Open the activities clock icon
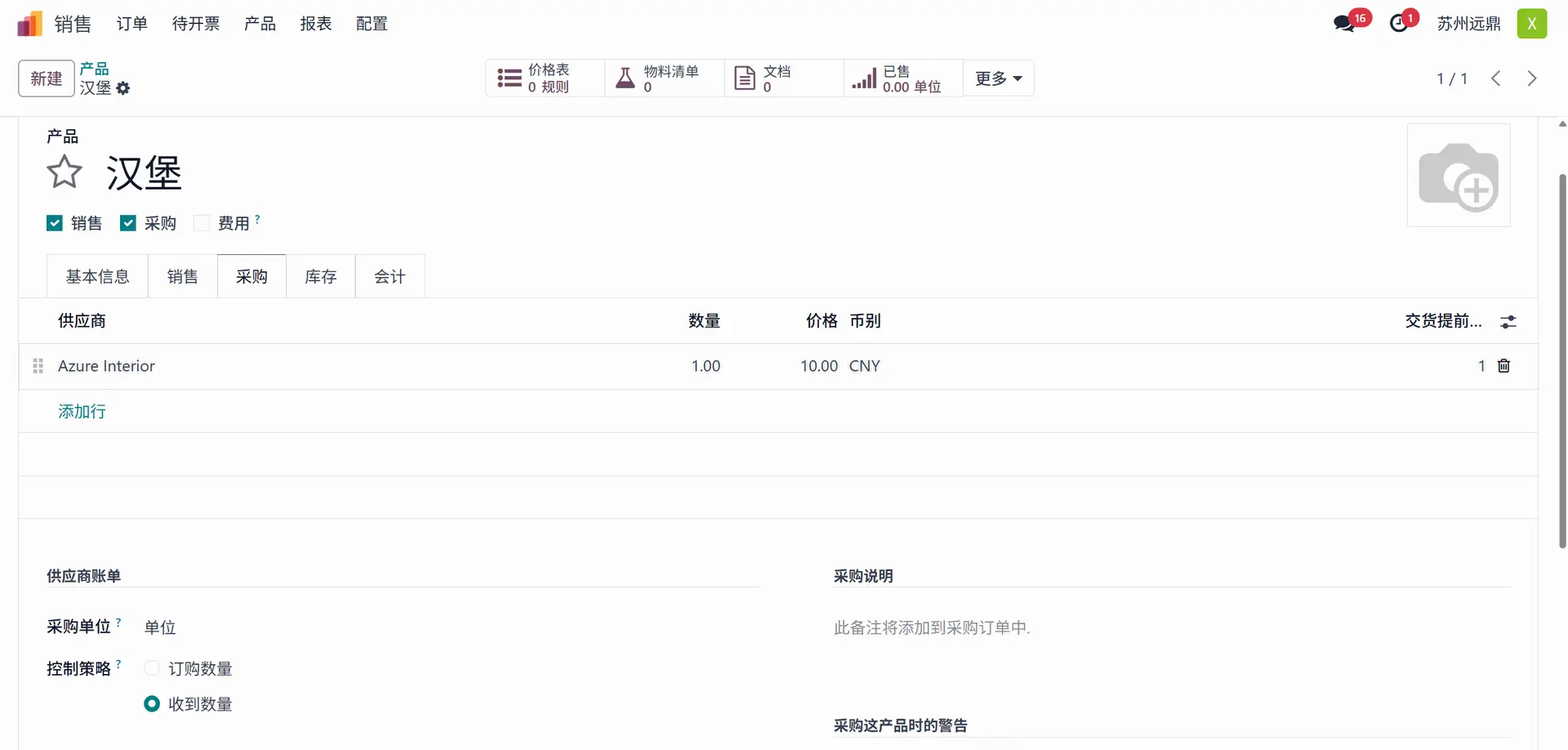 coord(1399,24)
